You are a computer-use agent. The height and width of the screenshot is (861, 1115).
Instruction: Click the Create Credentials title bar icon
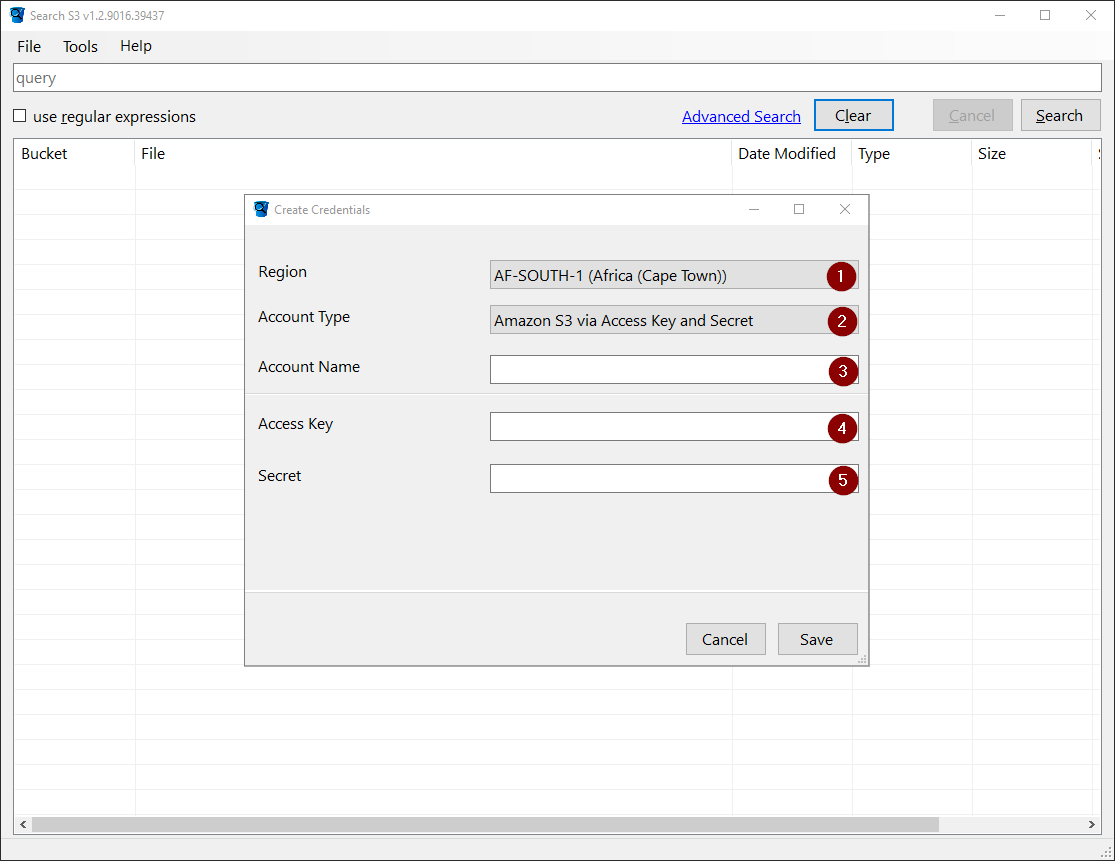[261, 209]
